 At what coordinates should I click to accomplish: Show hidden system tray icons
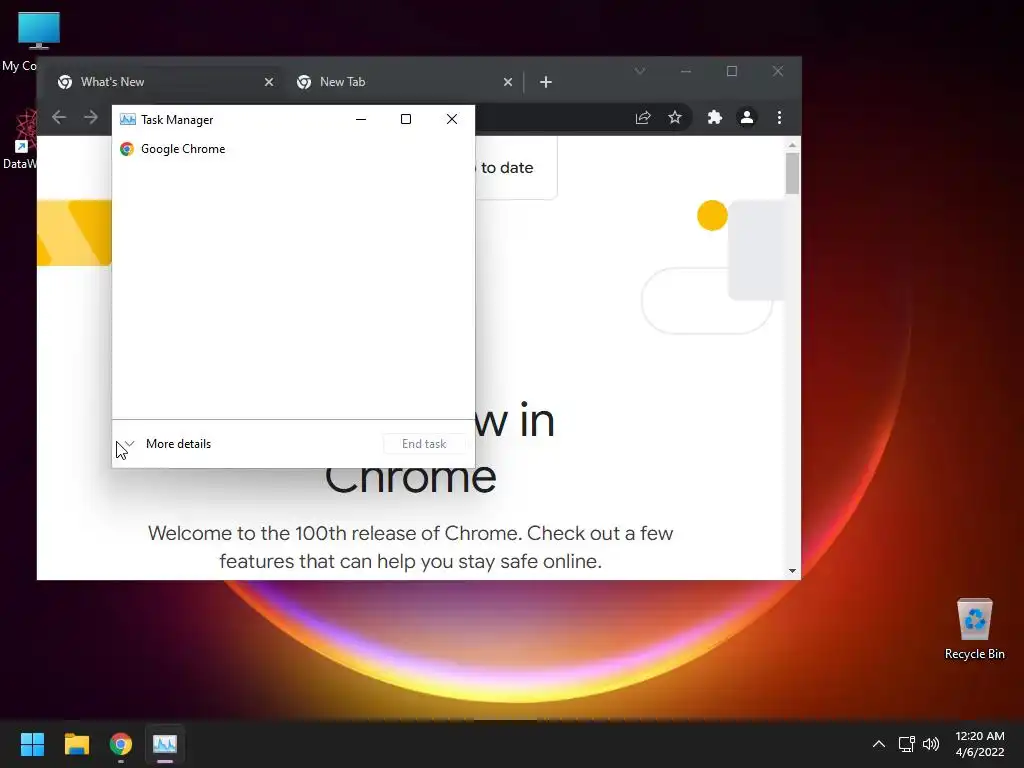(x=879, y=744)
